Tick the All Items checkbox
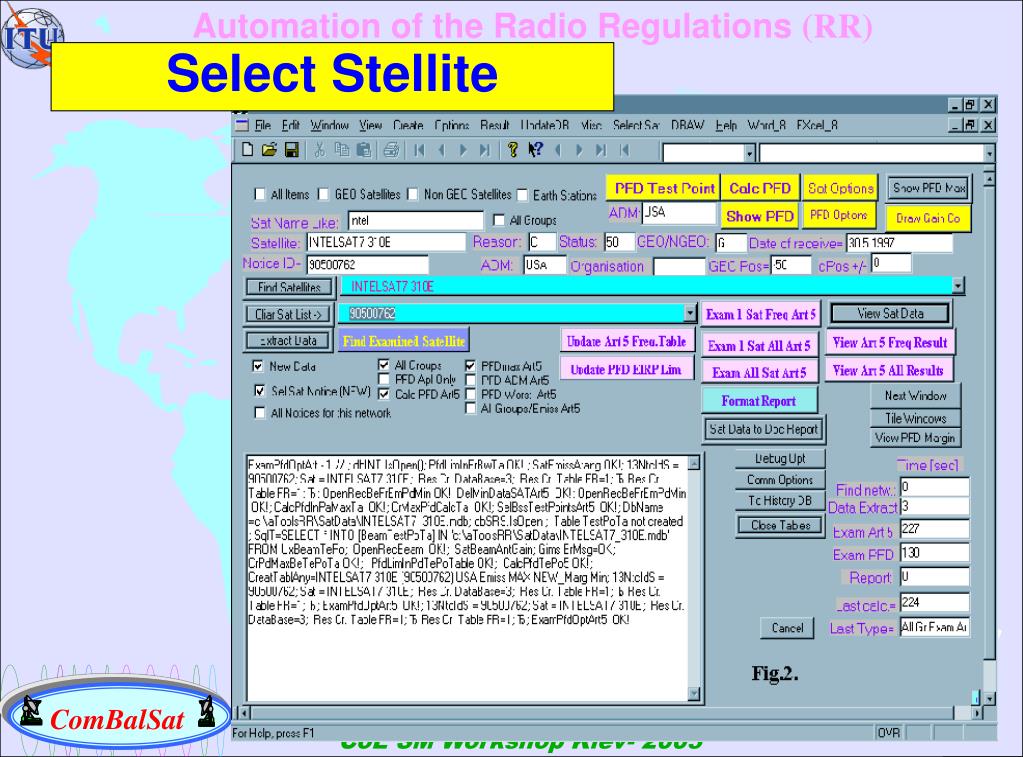The image size is (1023, 757). (260, 194)
